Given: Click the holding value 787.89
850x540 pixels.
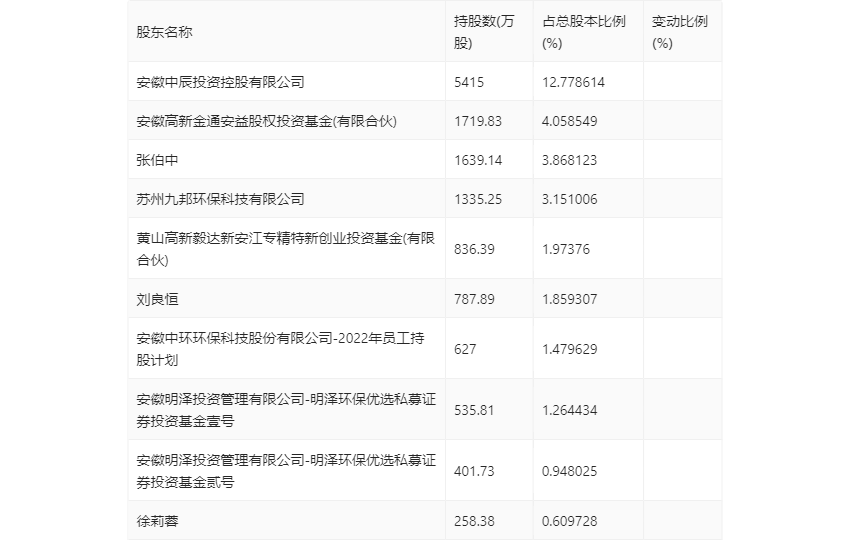Looking at the screenshot, I should click(x=474, y=299).
